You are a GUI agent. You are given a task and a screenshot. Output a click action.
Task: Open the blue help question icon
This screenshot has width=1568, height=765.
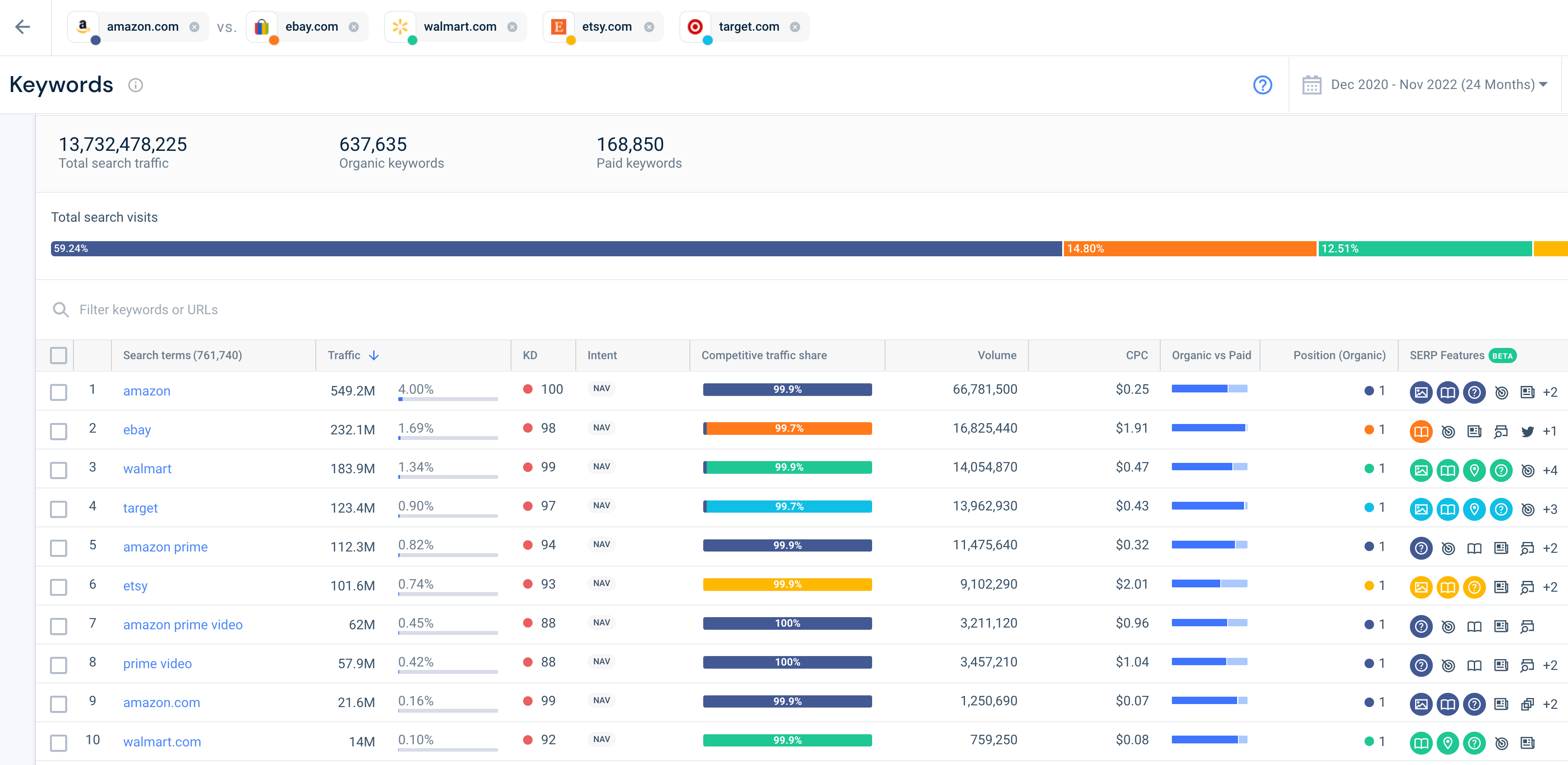pos(1263,85)
